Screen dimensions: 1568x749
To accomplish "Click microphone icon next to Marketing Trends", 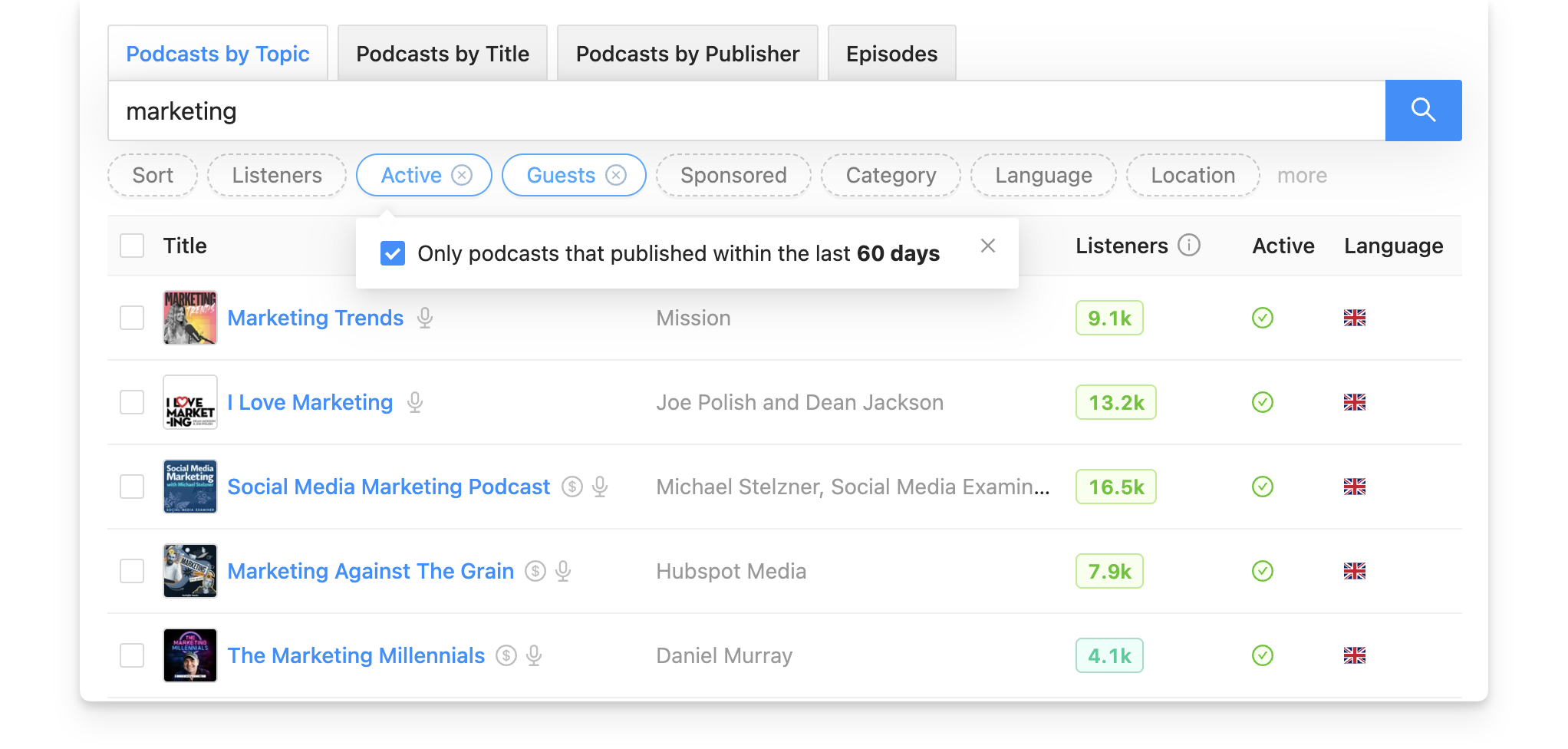I will [x=425, y=318].
